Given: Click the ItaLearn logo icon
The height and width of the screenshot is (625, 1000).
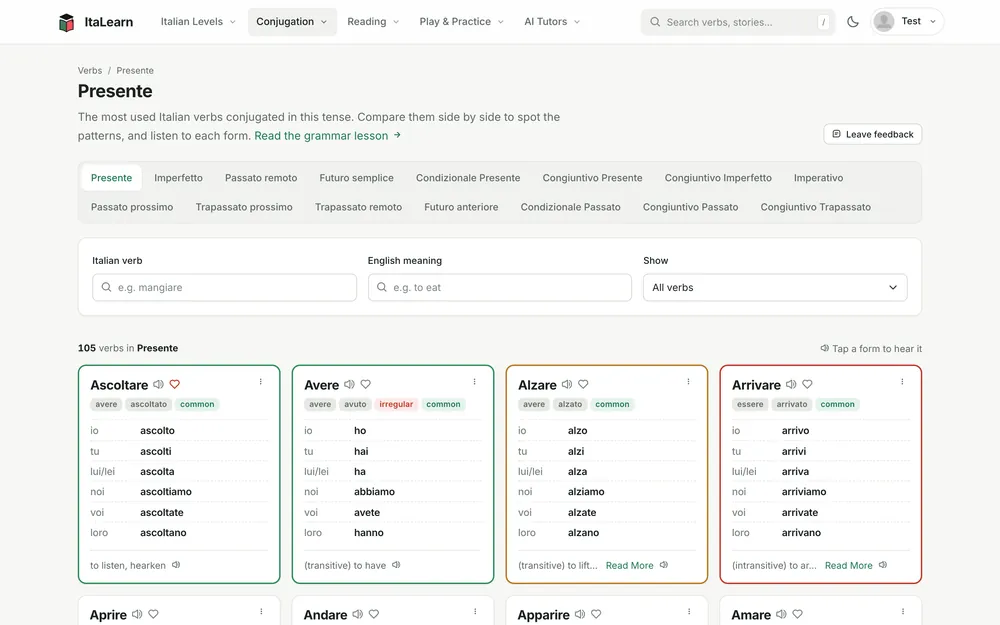Looking at the screenshot, I should 66,22.
